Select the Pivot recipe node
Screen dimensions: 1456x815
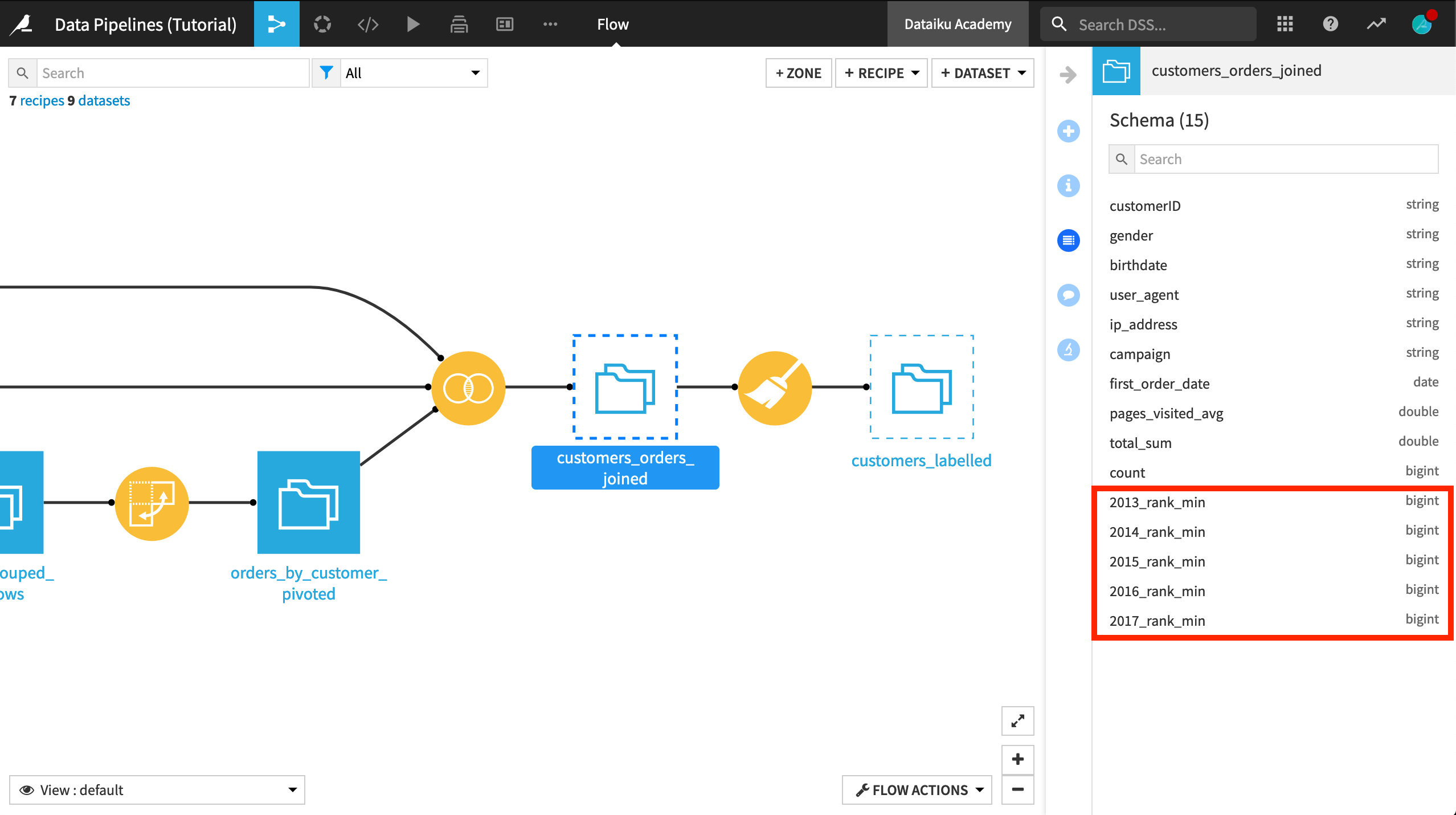click(x=152, y=503)
